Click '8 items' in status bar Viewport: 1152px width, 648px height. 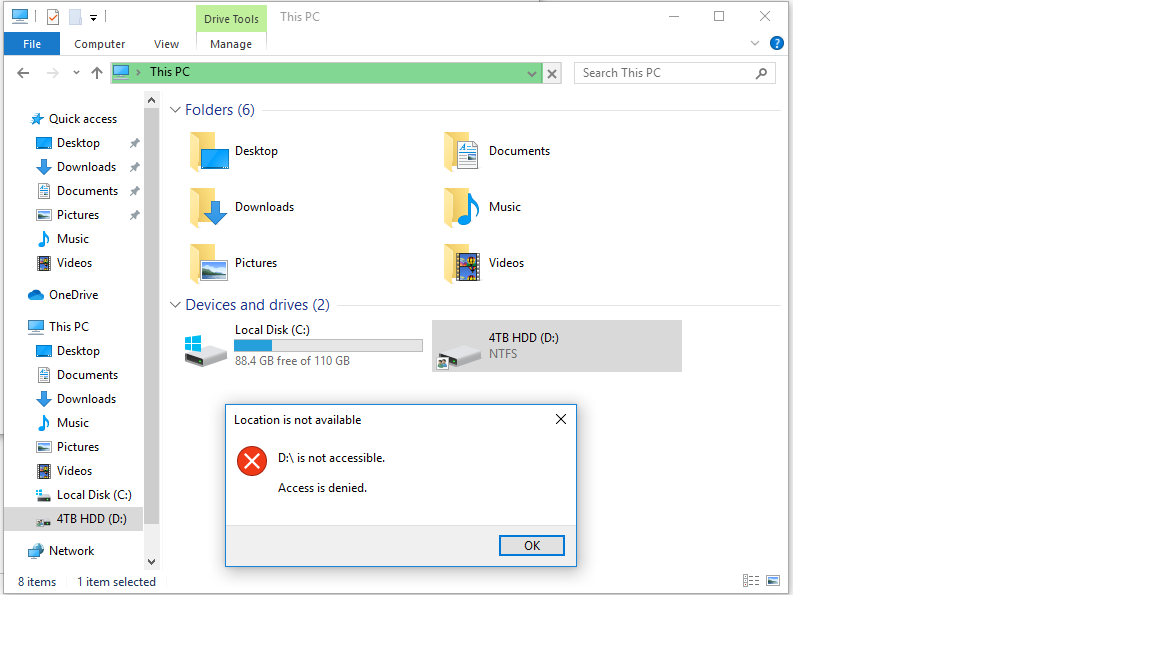pyautogui.click(x=37, y=582)
